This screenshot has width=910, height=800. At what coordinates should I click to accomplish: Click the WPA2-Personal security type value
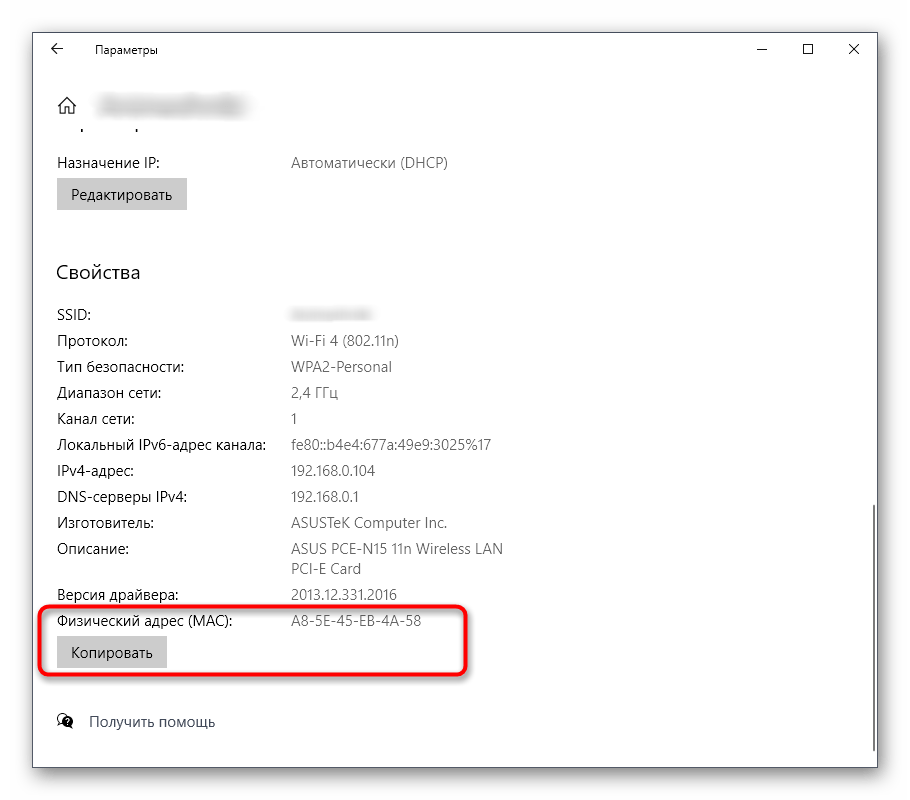[341, 367]
